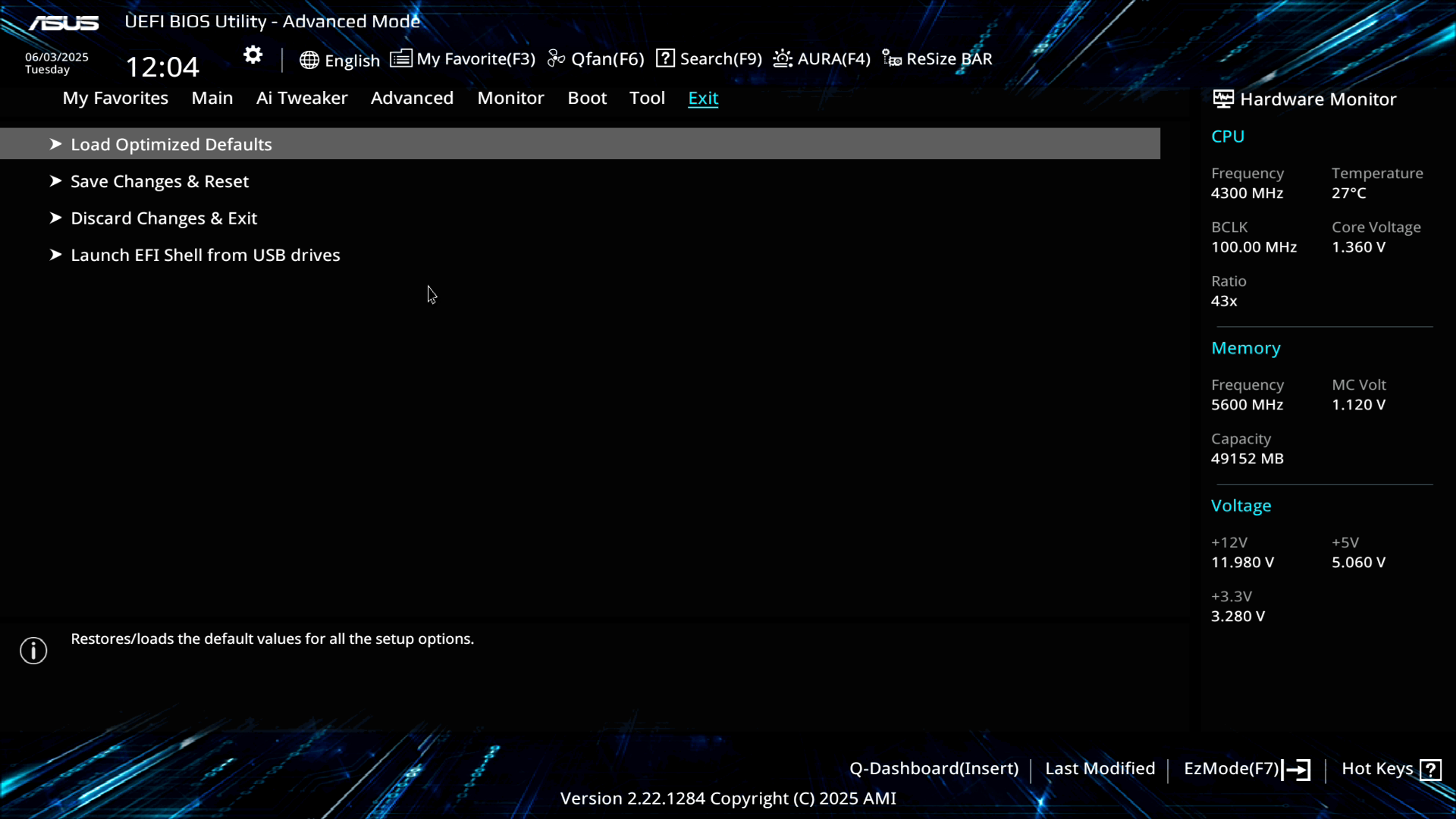Open AURA(F4) lighting icon

(x=783, y=58)
